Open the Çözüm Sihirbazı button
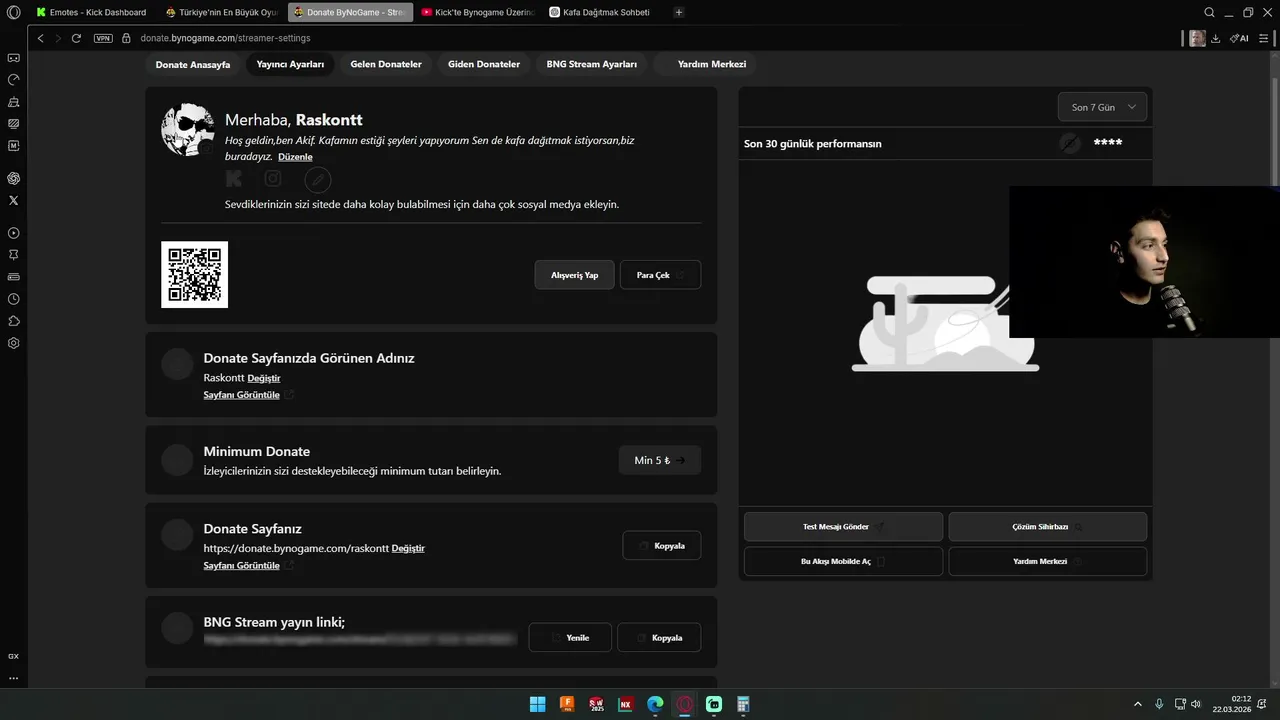 (x=1047, y=527)
